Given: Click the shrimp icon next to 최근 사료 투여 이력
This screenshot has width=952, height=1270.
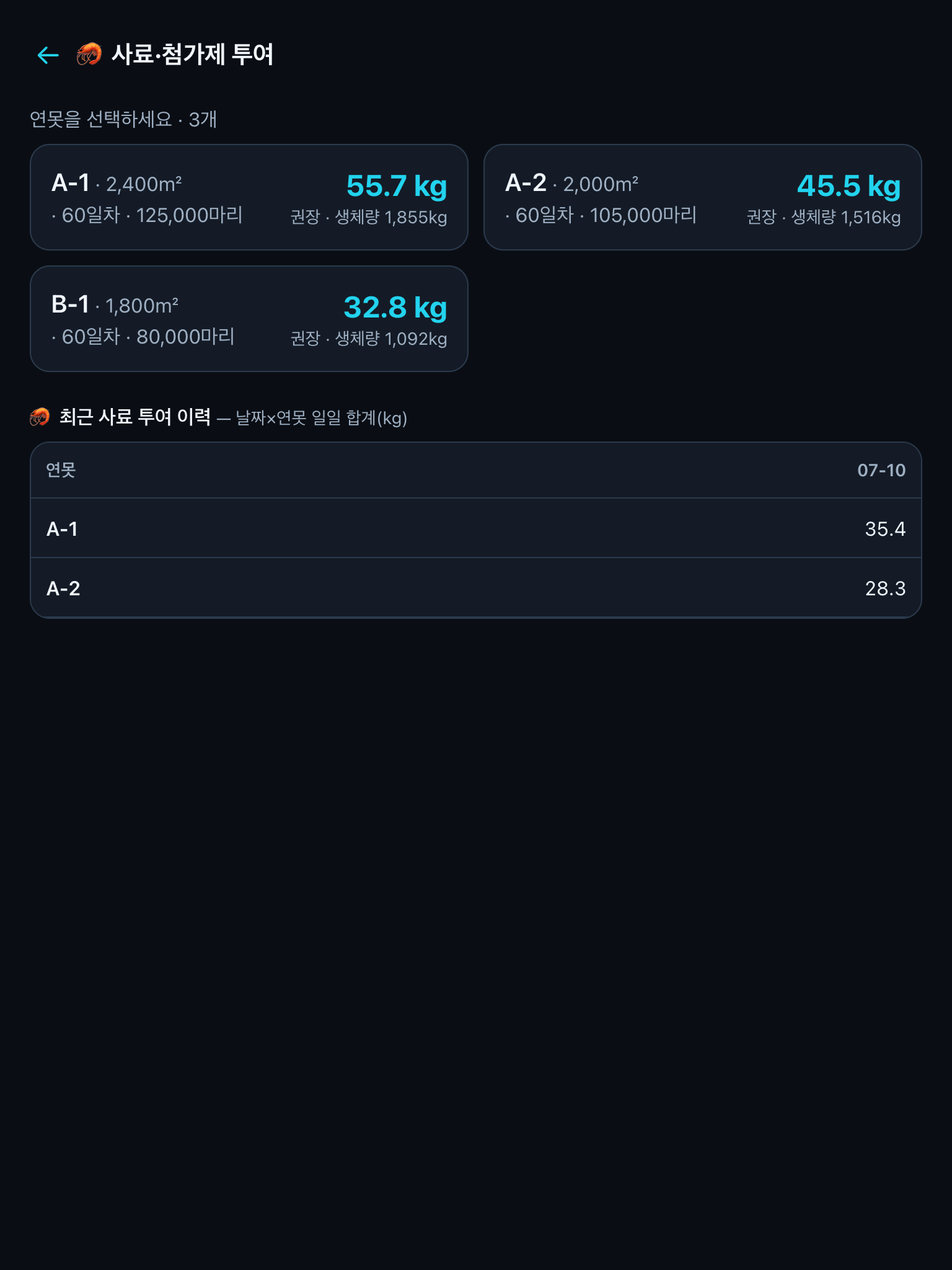Looking at the screenshot, I should tap(40, 417).
